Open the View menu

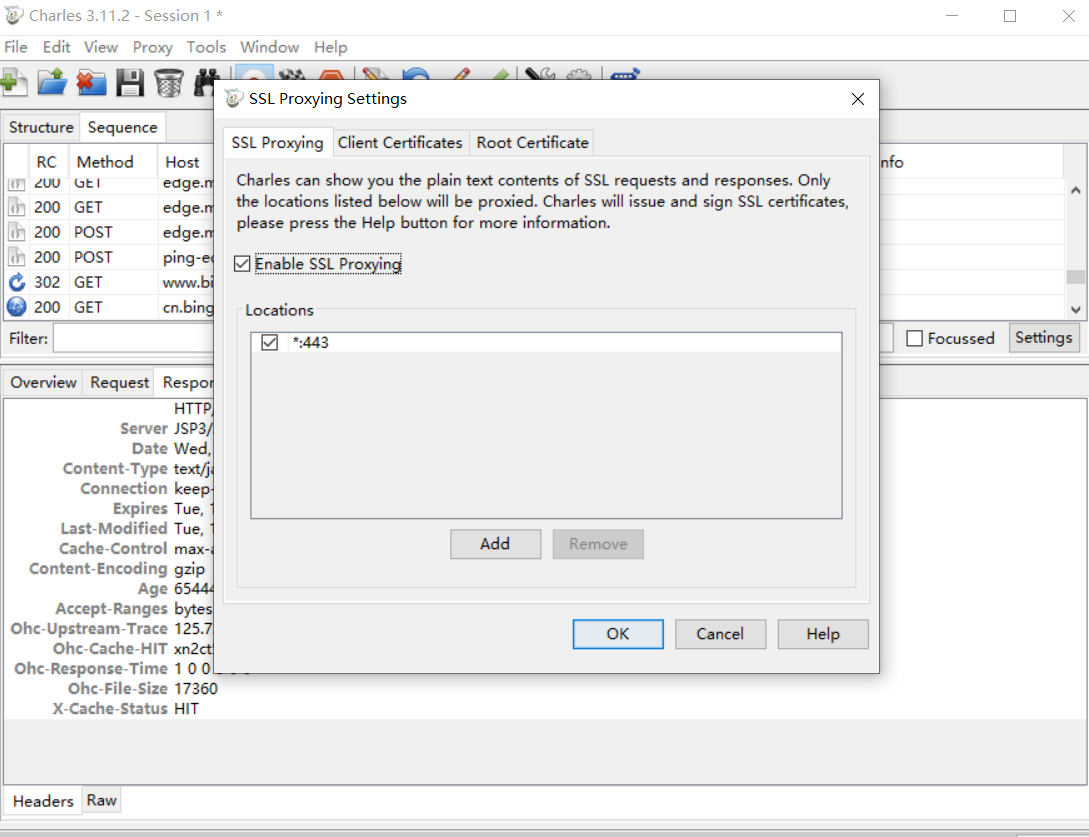click(101, 47)
